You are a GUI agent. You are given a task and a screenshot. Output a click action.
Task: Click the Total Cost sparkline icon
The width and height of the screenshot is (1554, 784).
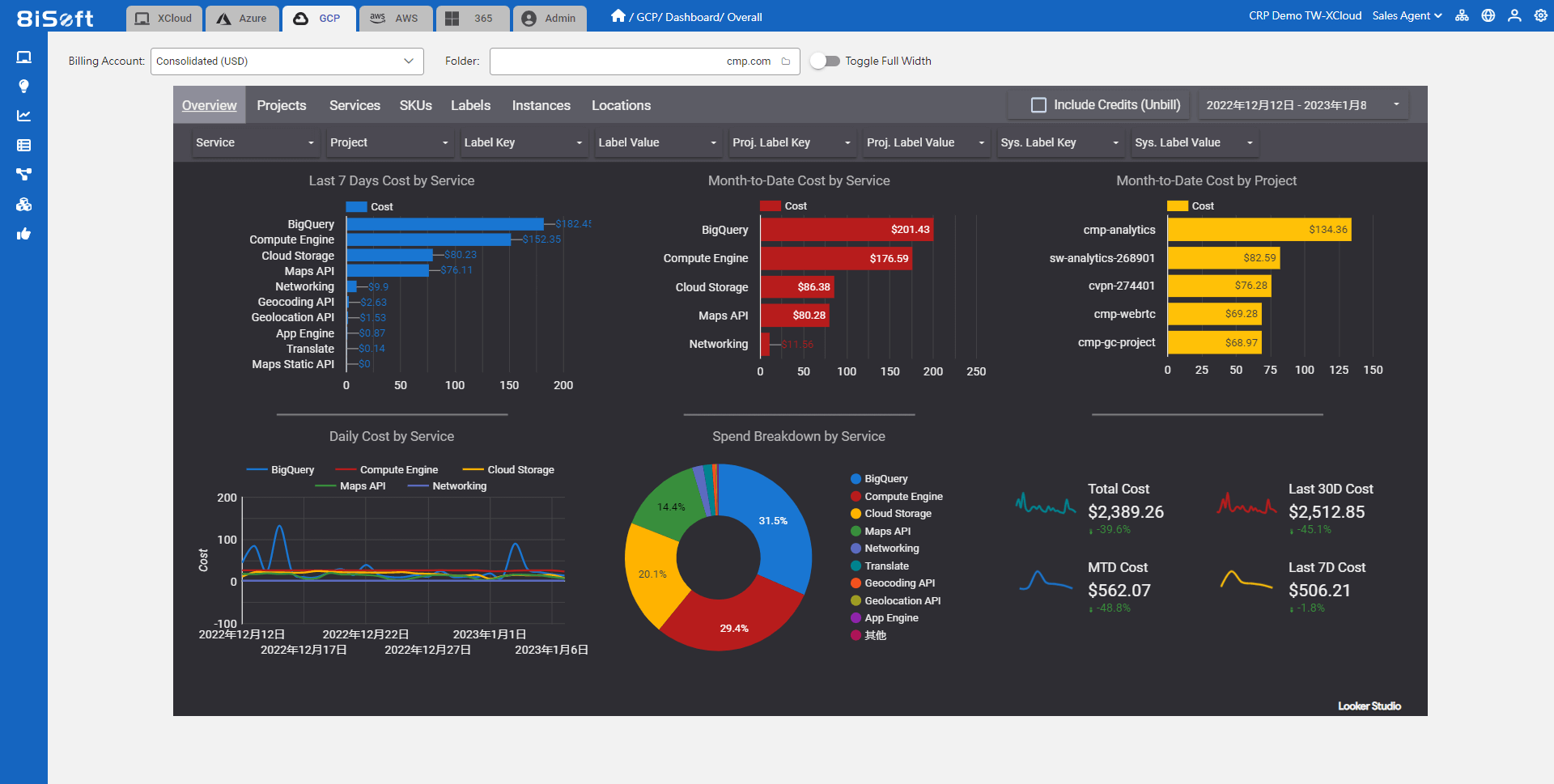point(1046,504)
